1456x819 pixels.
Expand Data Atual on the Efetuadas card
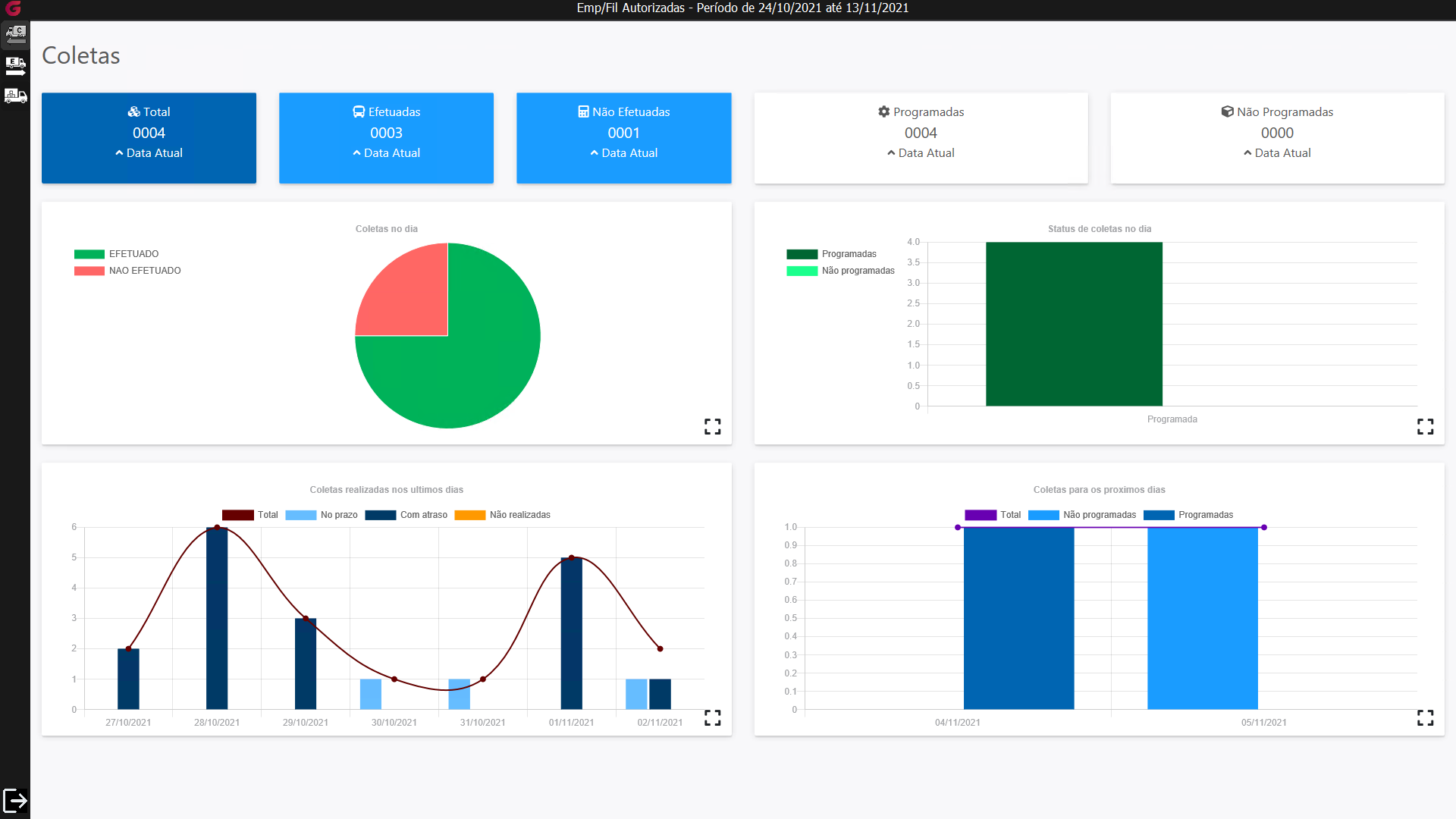click(386, 153)
